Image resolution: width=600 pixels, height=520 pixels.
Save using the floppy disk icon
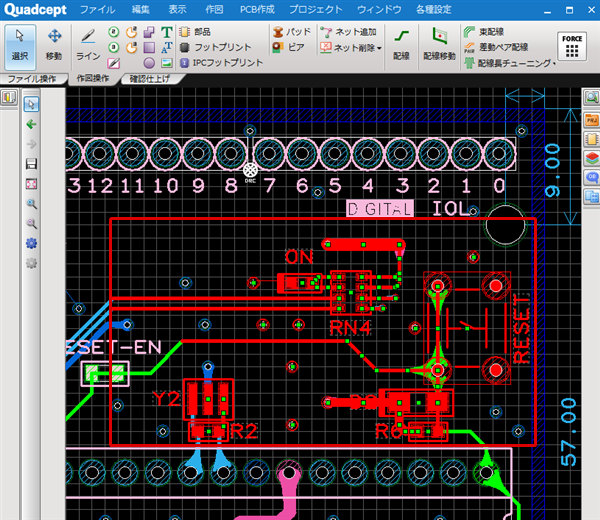point(31,164)
